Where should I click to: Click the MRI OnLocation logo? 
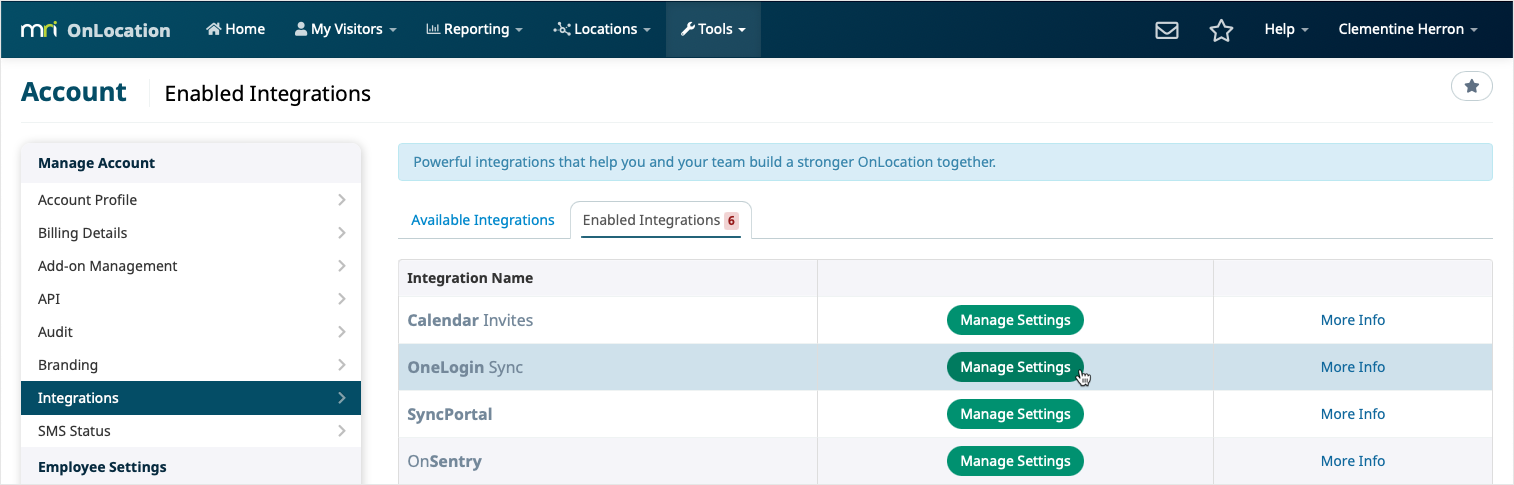click(96, 30)
